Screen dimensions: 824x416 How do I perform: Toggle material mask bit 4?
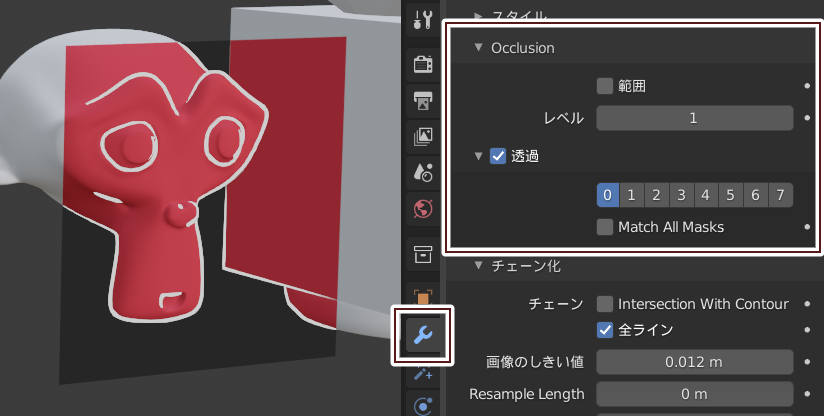[x=706, y=195]
